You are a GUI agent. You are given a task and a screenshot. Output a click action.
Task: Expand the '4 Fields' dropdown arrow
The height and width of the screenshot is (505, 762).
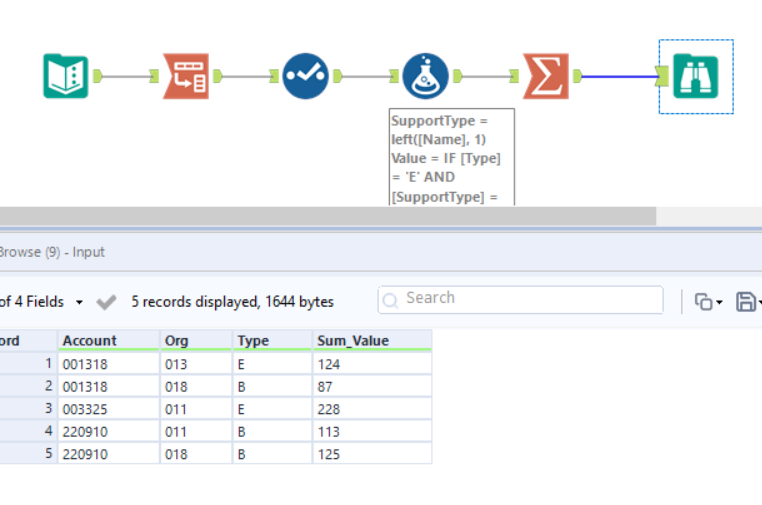[x=79, y=302]
